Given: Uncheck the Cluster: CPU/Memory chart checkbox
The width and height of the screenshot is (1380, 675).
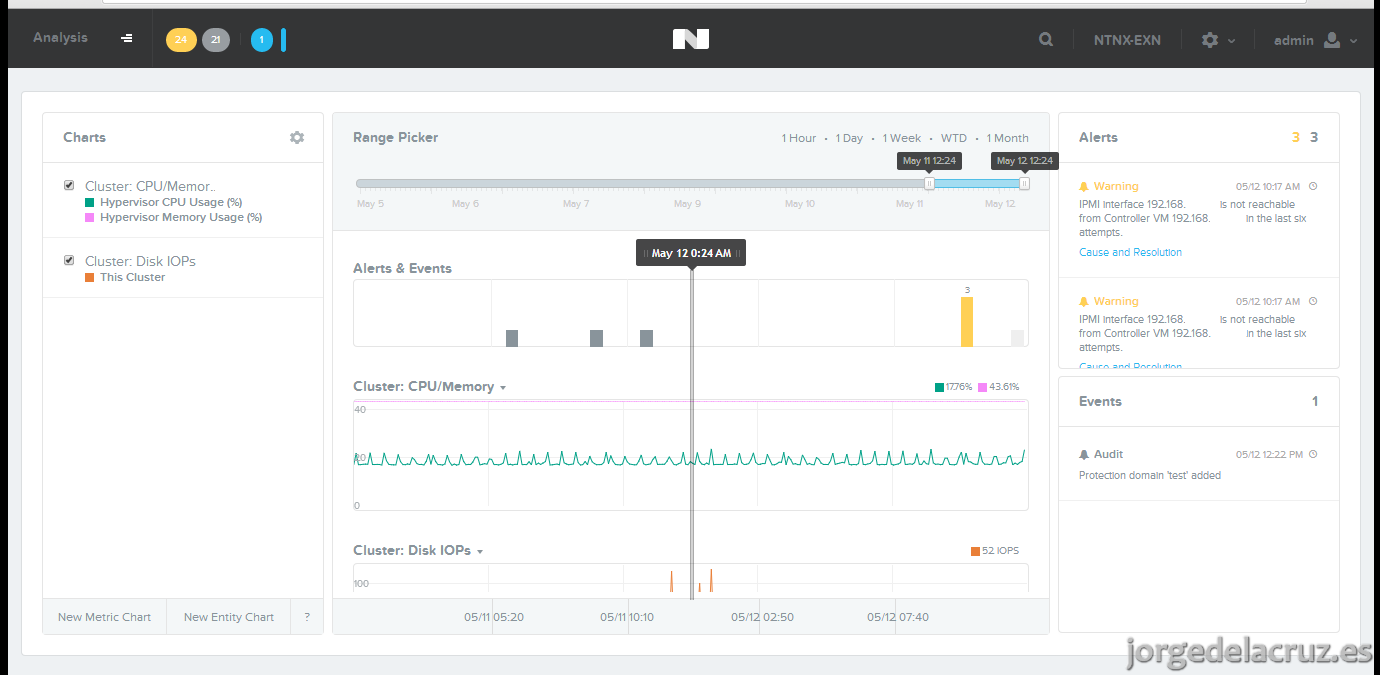Looking at the screenshot, I should pos(69,185).
